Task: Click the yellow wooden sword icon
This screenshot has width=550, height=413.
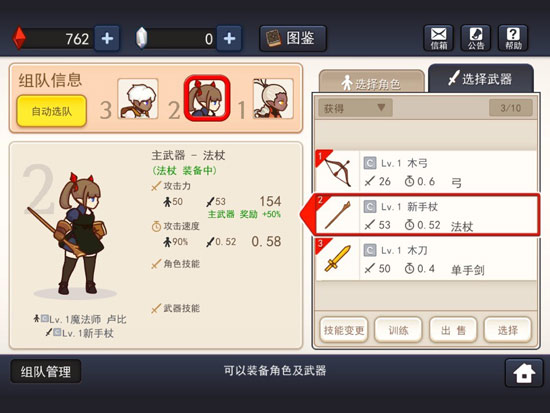Action: click(337, 259)
